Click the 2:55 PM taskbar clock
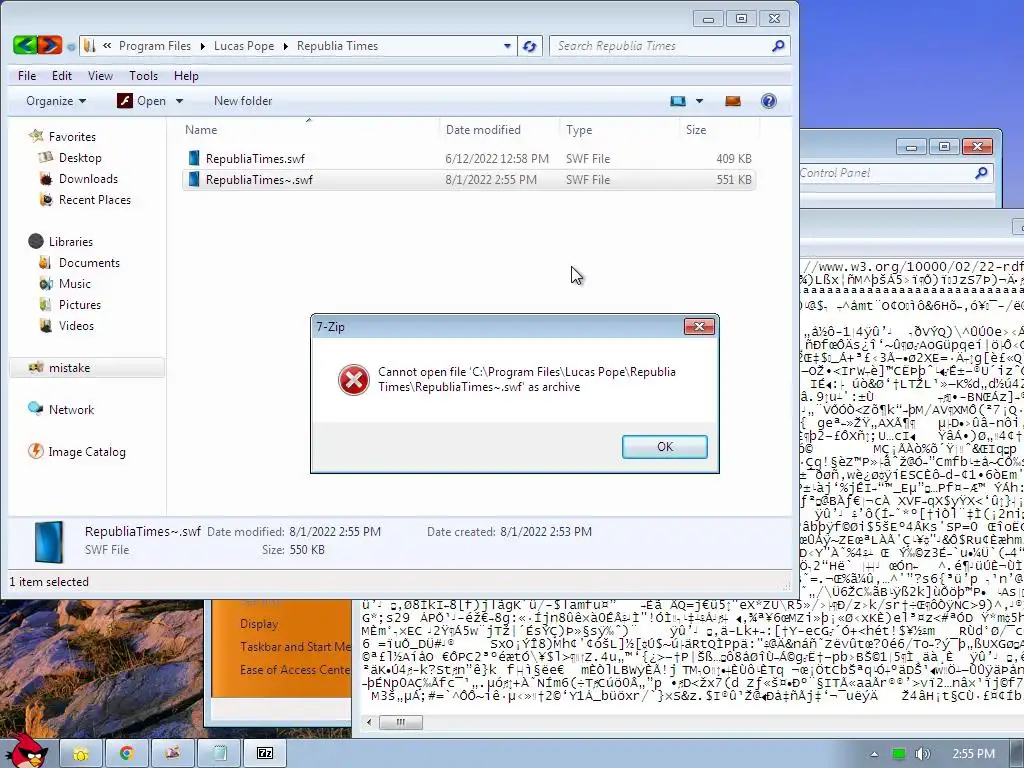Screen dimensions: 1024x768 tap(973, 754)
